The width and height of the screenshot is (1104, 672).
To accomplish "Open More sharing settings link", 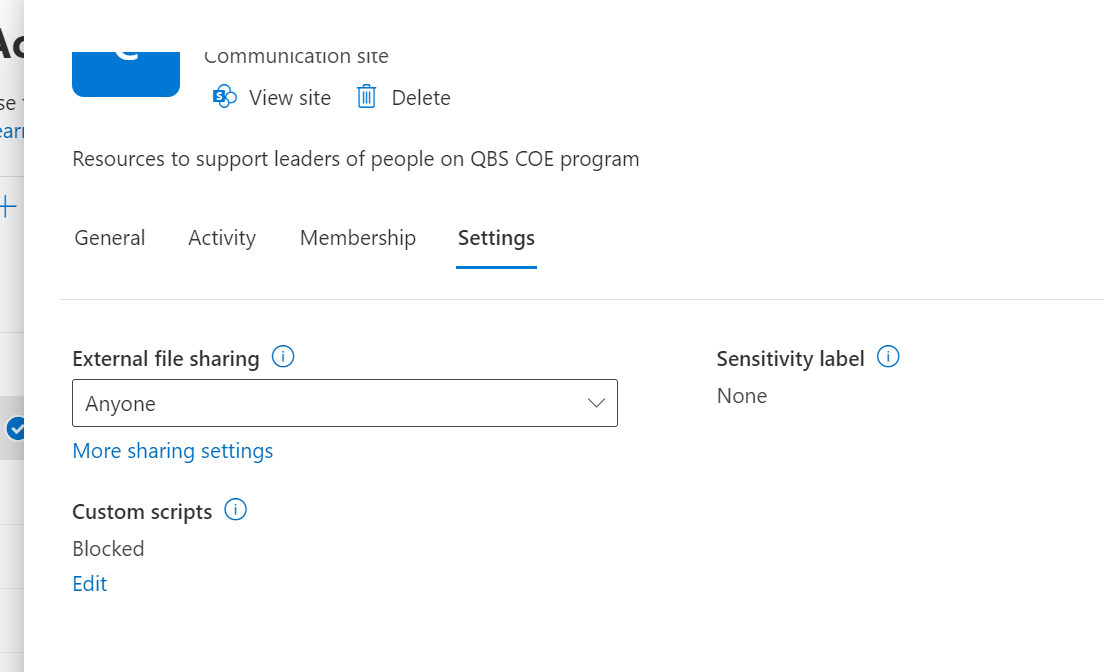I will coord(172,451).
